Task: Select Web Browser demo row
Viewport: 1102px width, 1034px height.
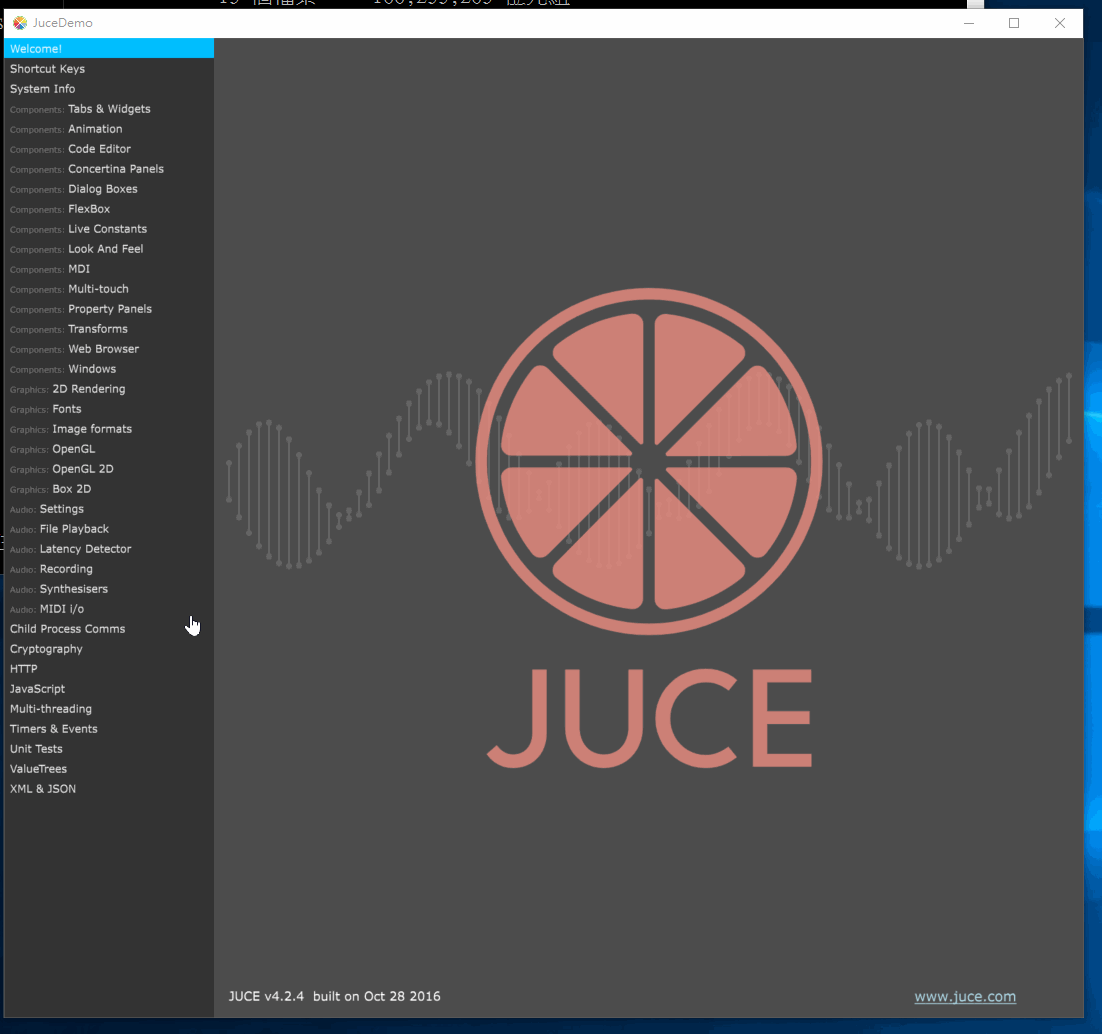Action: pos(109,349)
